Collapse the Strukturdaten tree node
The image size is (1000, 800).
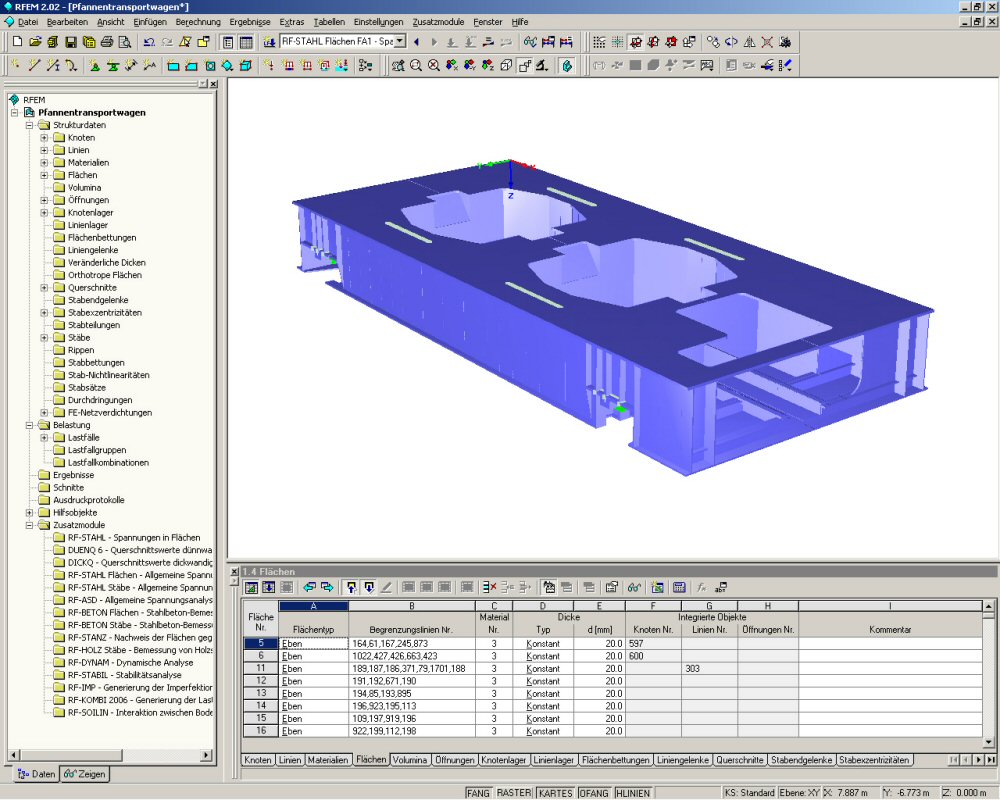(x=29, y=125)
